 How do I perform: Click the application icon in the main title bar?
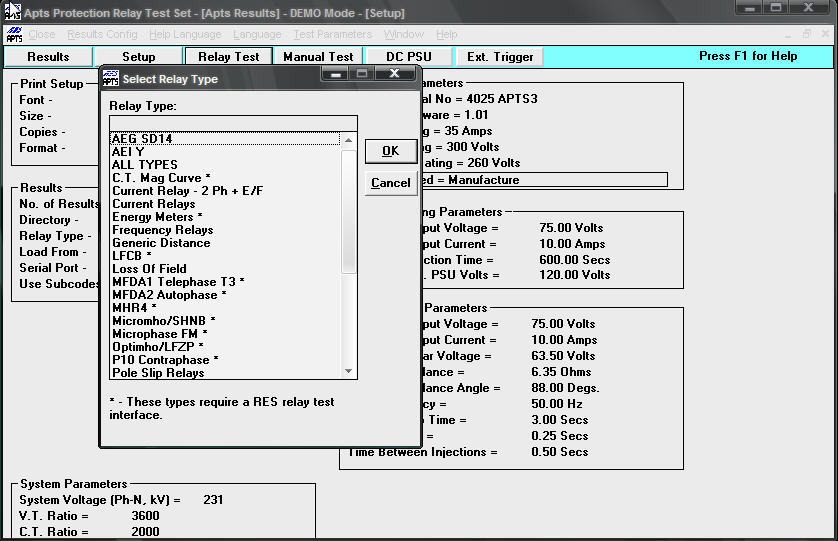(x=13, y=12)
